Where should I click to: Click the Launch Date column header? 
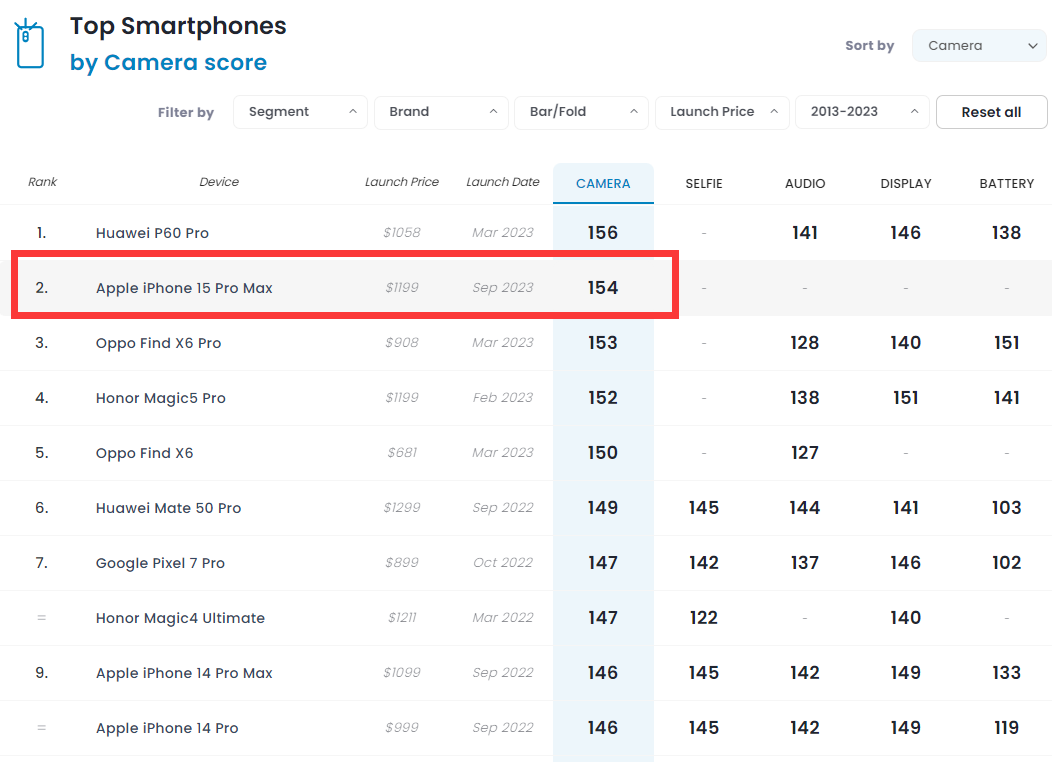[x=502, y=182]
